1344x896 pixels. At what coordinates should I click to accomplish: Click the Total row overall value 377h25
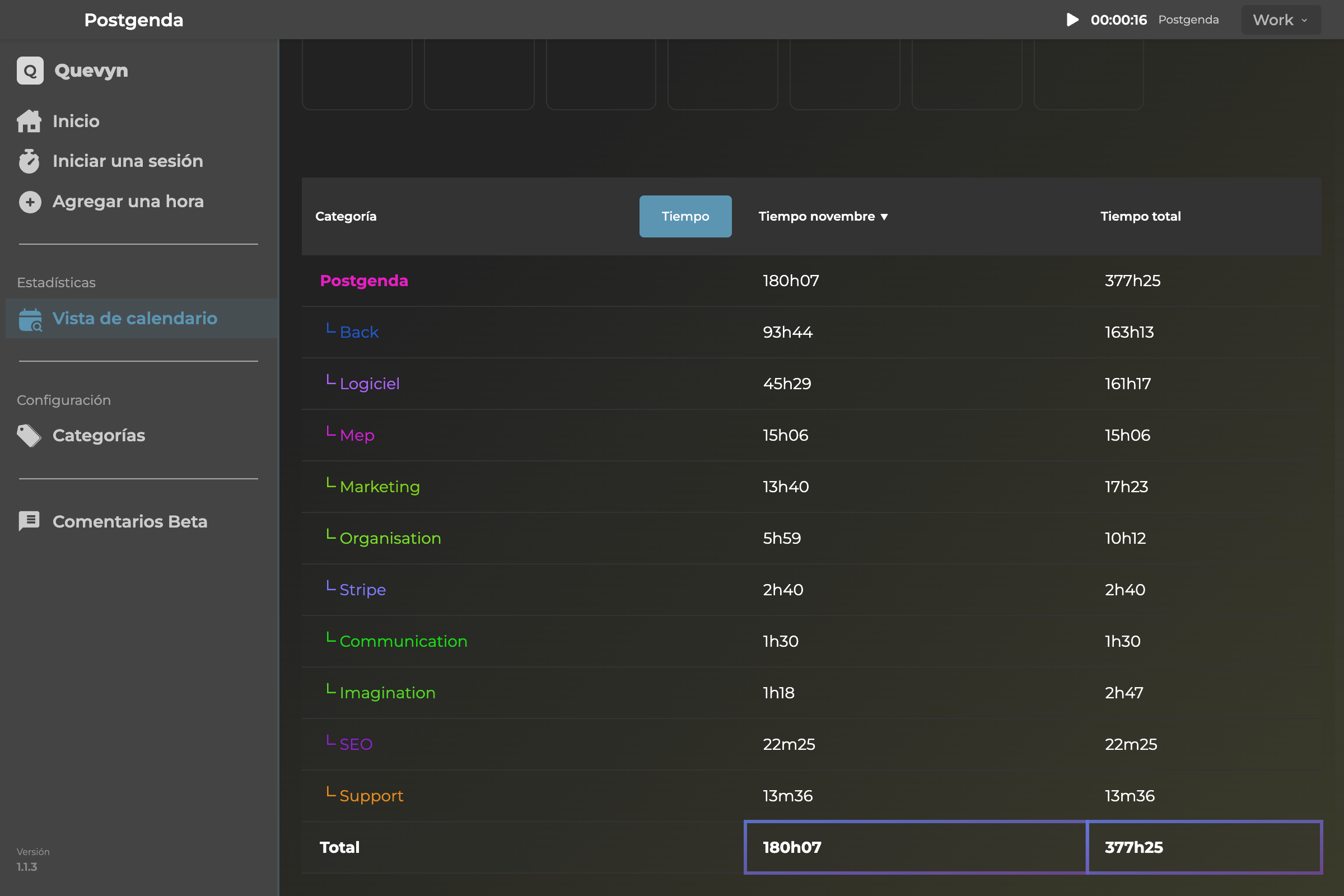(x=1133, y=847)
